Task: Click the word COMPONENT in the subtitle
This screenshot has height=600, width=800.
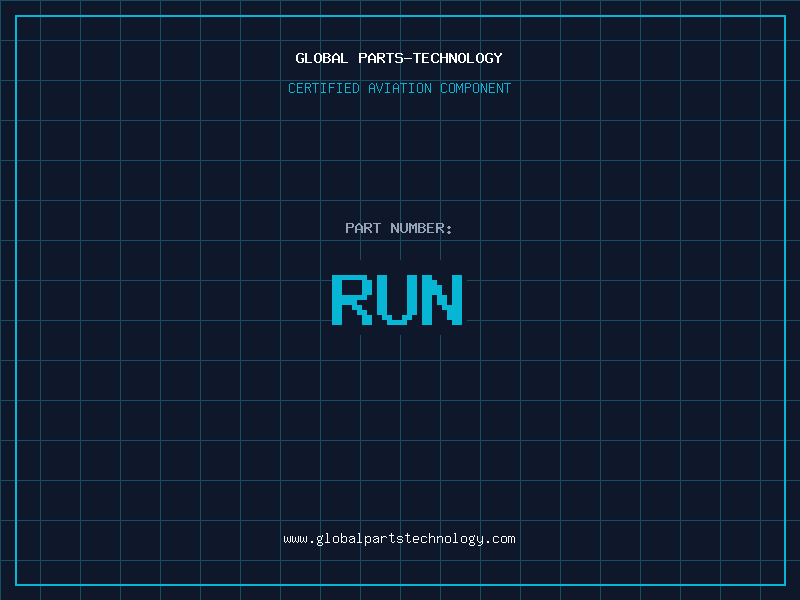Action: (x=475, y=88)
